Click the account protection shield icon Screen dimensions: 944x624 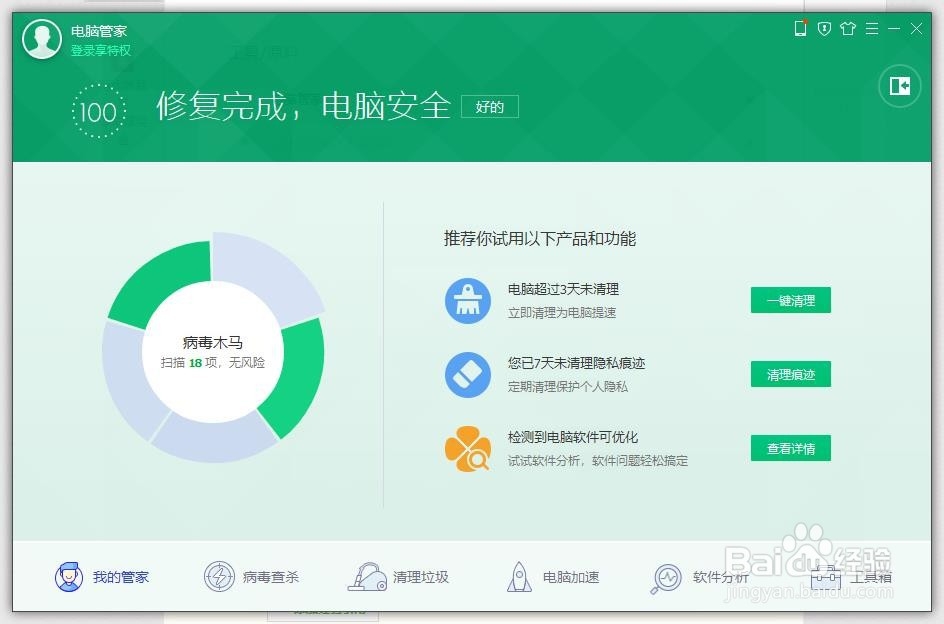point(823,29)
